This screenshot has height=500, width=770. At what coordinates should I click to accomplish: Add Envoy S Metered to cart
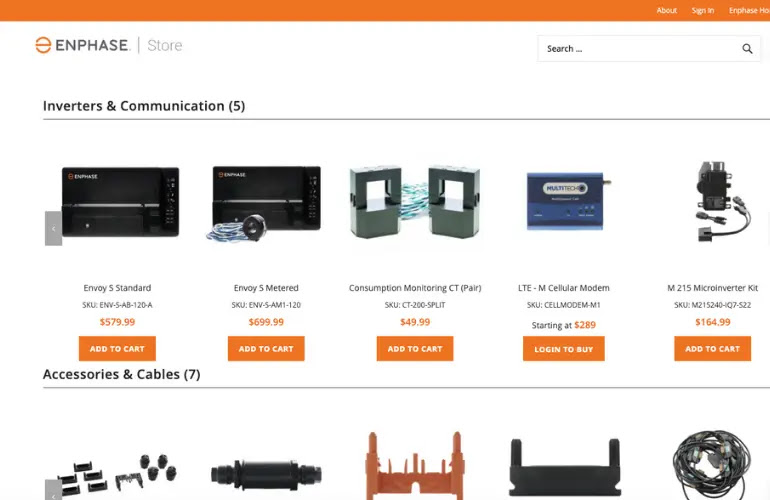(266, 349)
